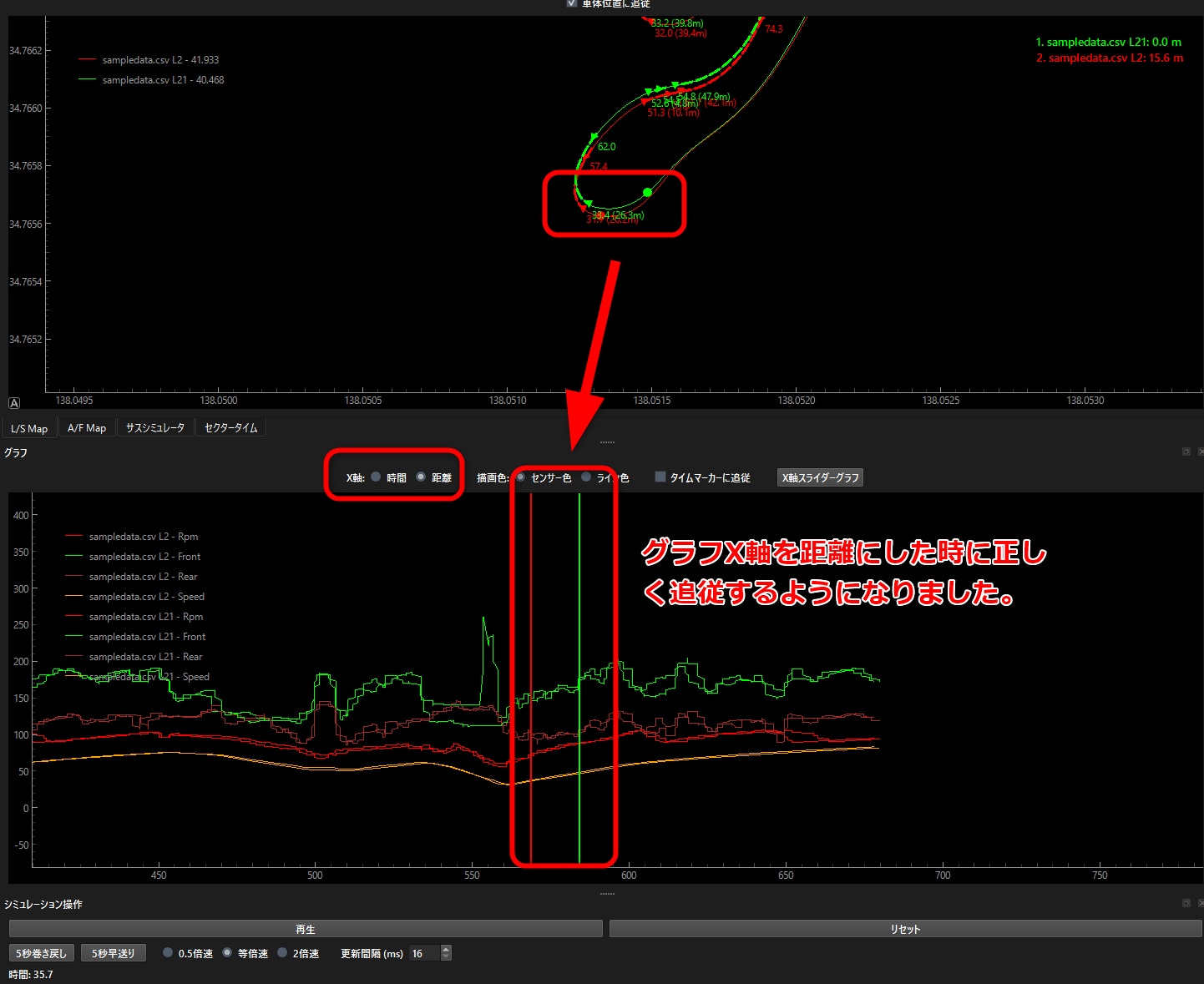The width and height of the screenshot is (1204, 984).
Task: Open the サスシミュレータ tab
Action: coord(155,428)
